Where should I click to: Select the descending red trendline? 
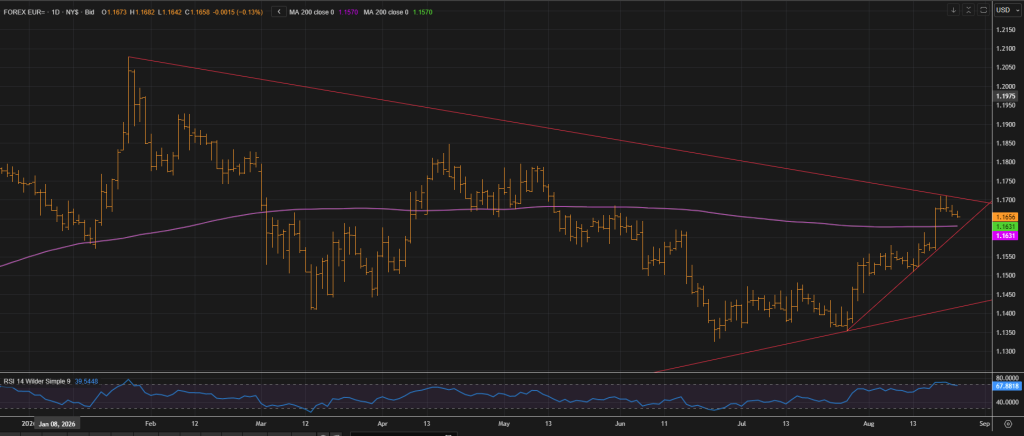click(x=560, y=130)
